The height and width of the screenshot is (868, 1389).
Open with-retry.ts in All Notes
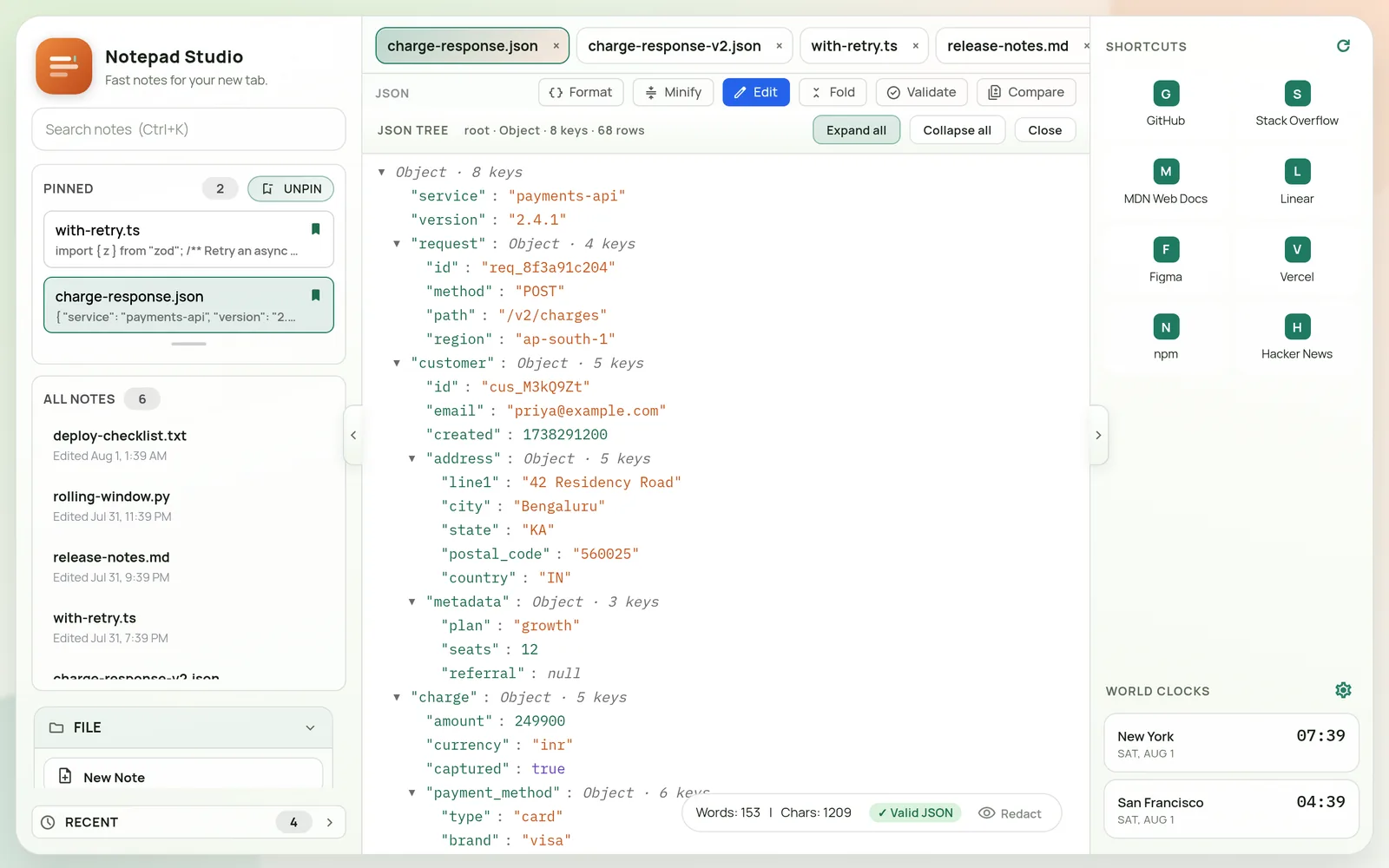pos(188,627)
